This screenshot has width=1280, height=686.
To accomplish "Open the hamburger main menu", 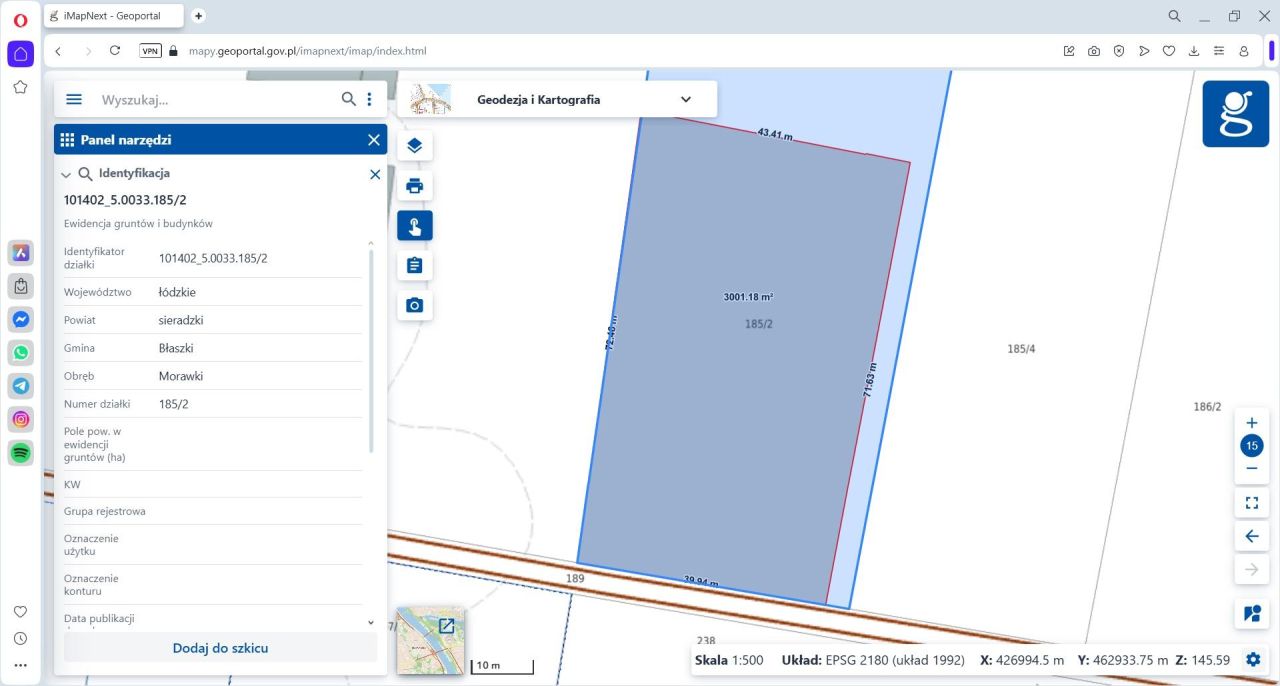I will coord(74,99).
